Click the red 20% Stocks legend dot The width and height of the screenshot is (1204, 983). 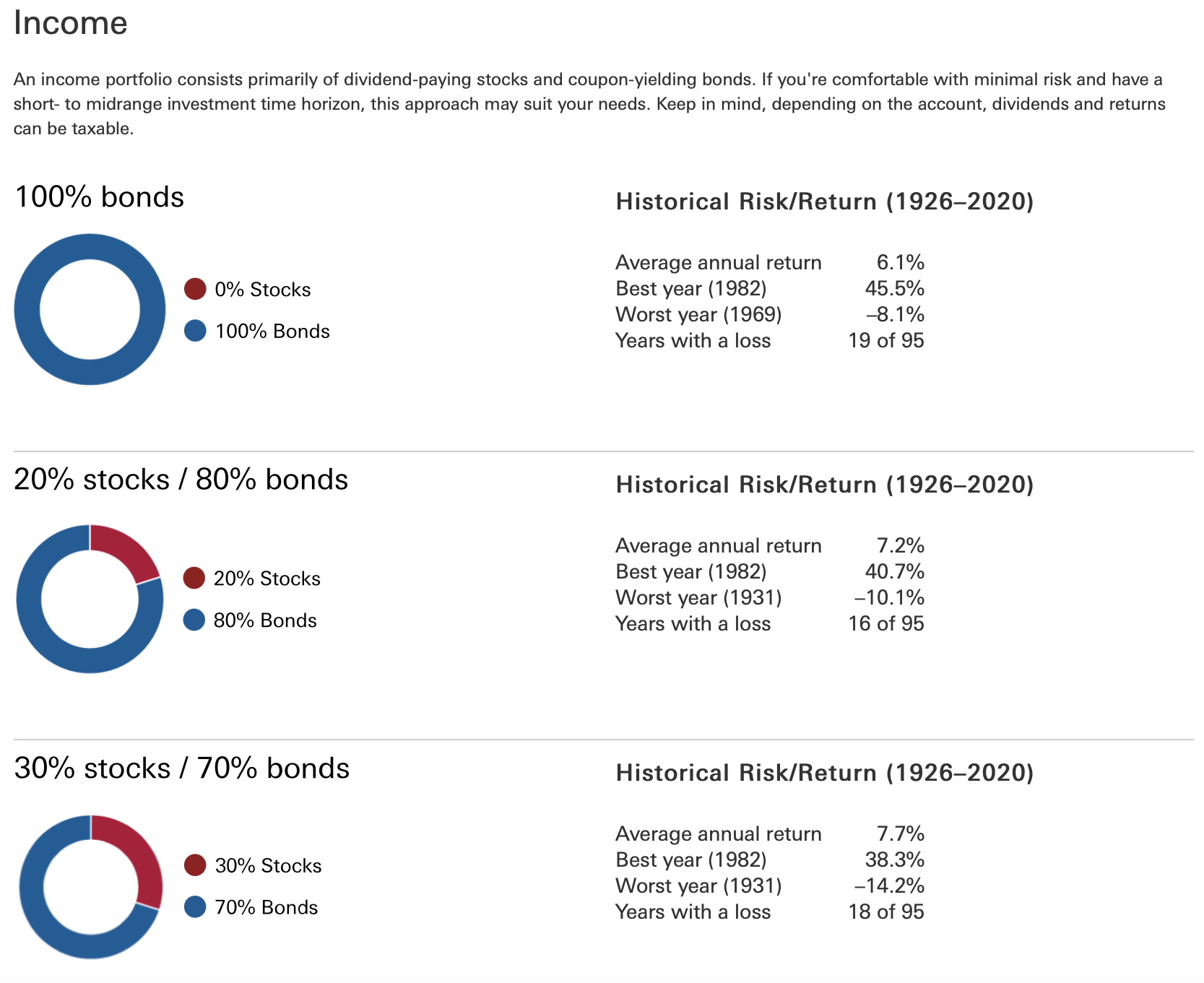click(194, 578)
